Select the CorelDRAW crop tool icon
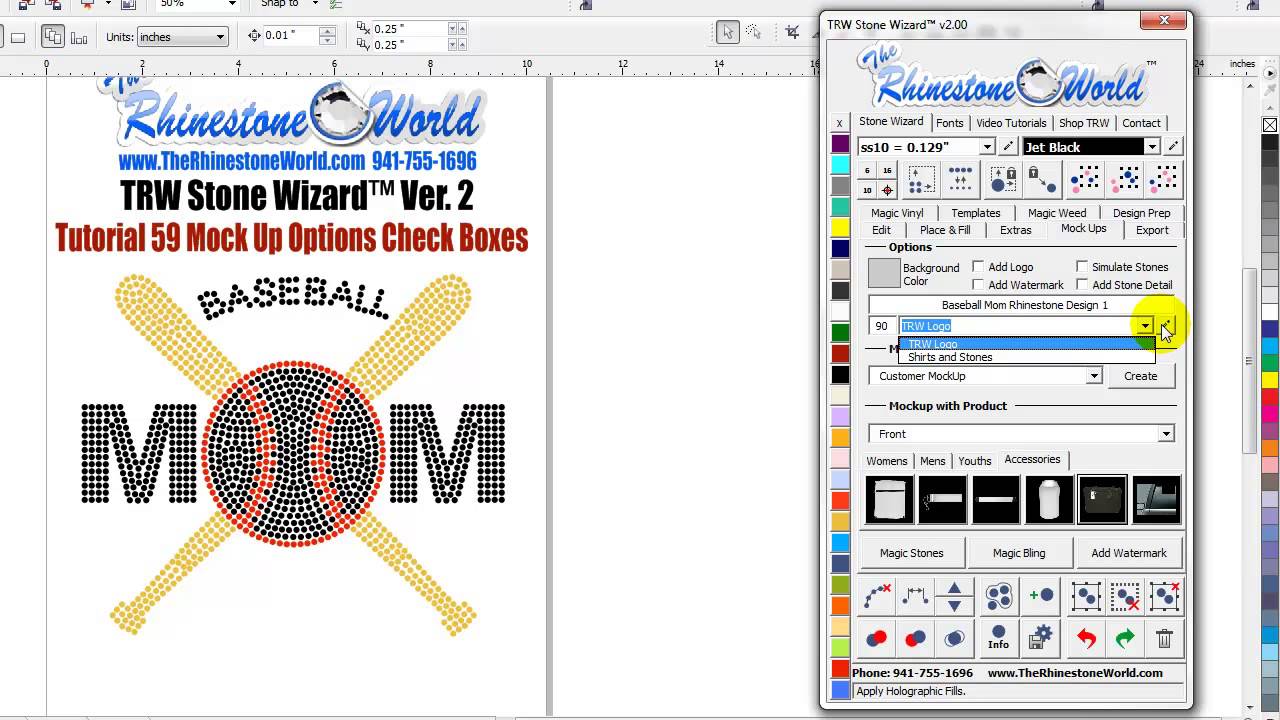Viewport: 1280px width, 720px height. coord(793,32)
